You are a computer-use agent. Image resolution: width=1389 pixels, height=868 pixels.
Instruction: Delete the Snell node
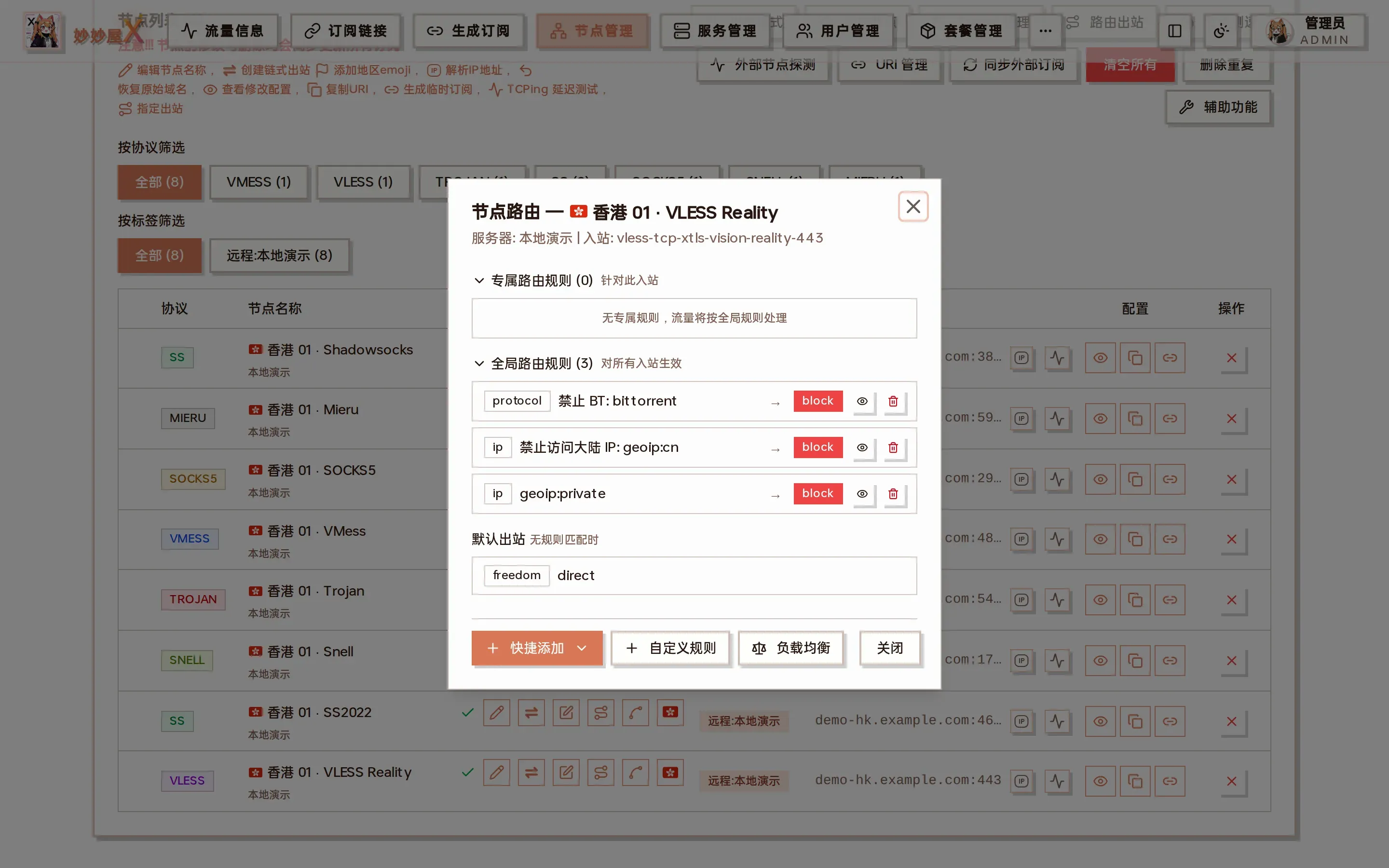(1232, 661)
